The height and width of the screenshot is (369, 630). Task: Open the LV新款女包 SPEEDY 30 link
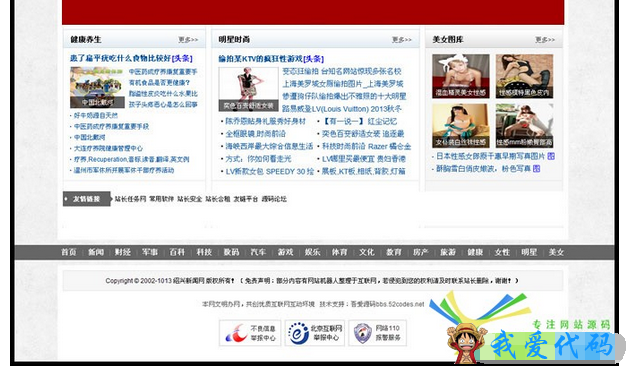pos(270,171)
